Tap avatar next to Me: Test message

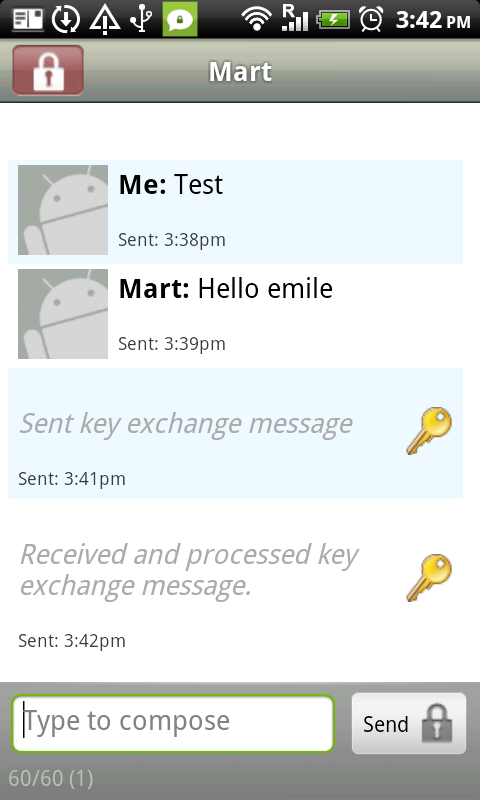[63, 210]
